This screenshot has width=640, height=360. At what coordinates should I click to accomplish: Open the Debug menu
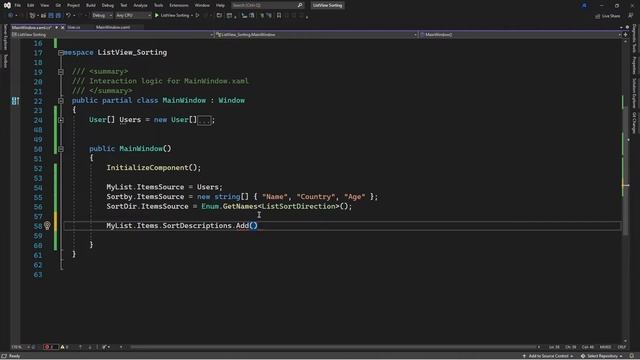pyautogui.click(x=108, y=5)
